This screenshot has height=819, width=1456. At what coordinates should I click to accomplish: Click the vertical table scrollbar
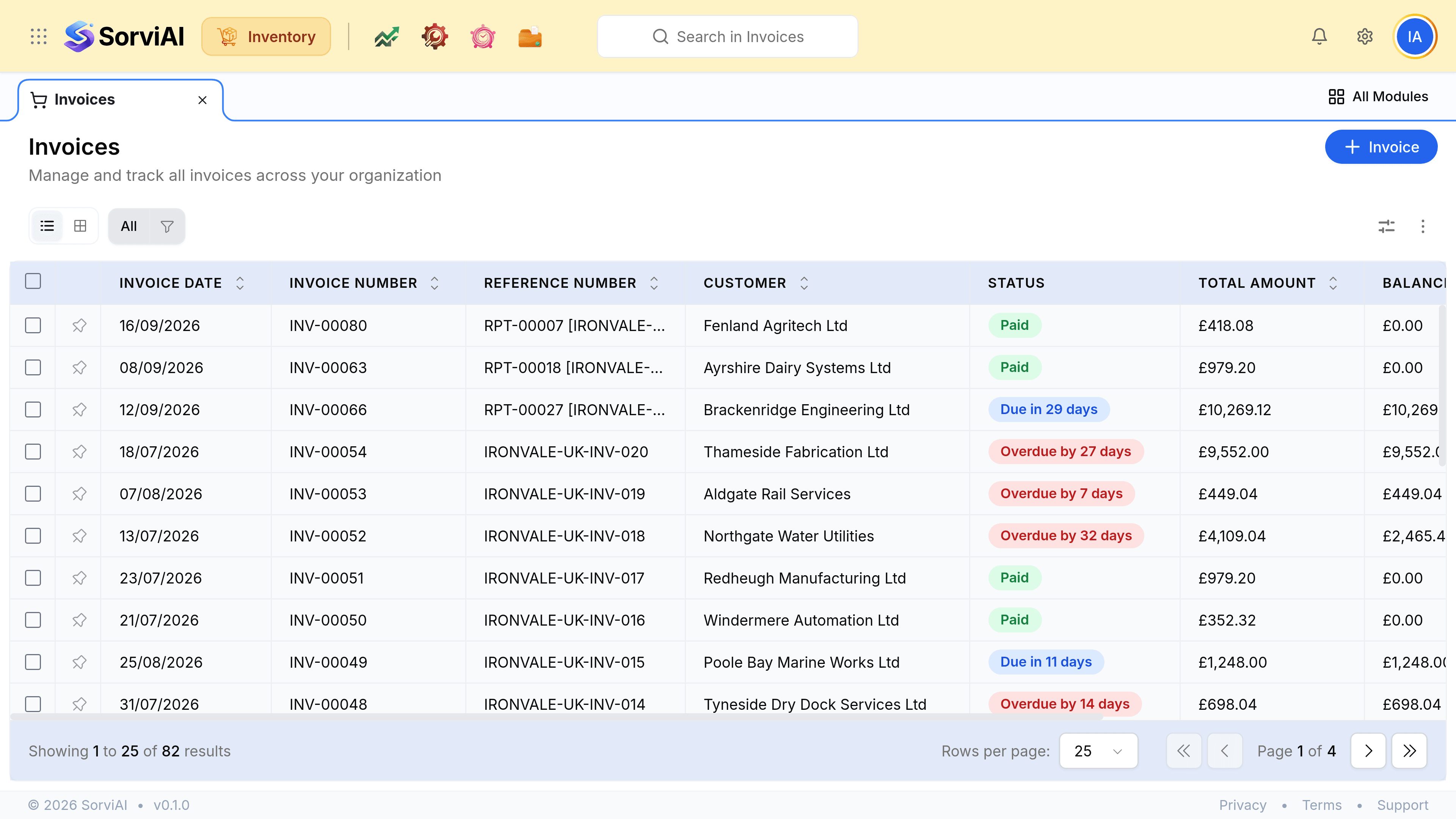(1442, 386)
